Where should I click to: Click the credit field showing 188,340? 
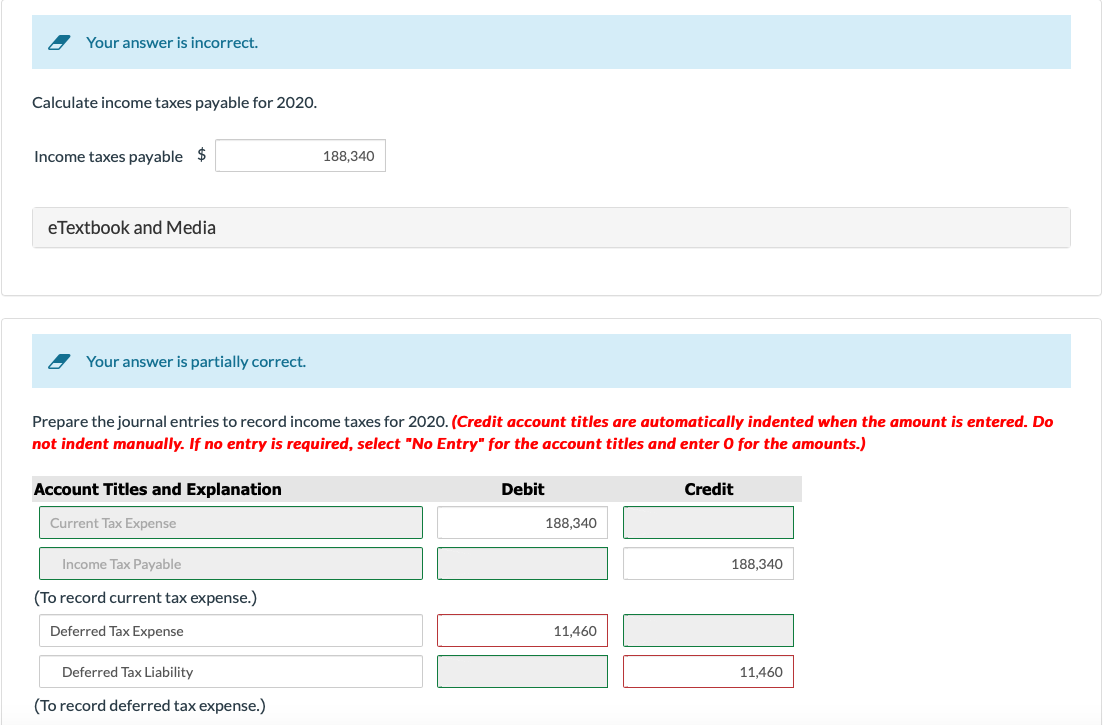coord(708,563)
